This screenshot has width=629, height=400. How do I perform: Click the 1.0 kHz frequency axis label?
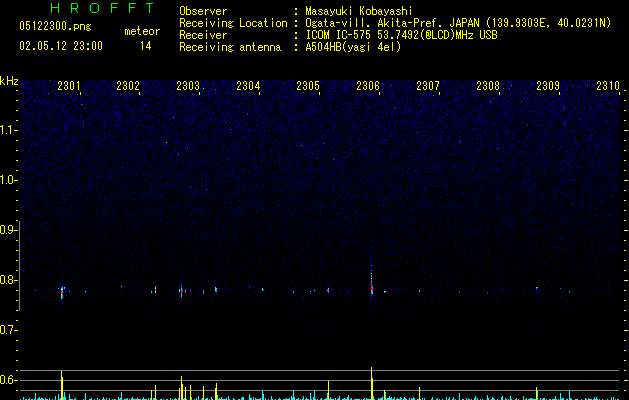click(8, 180)
